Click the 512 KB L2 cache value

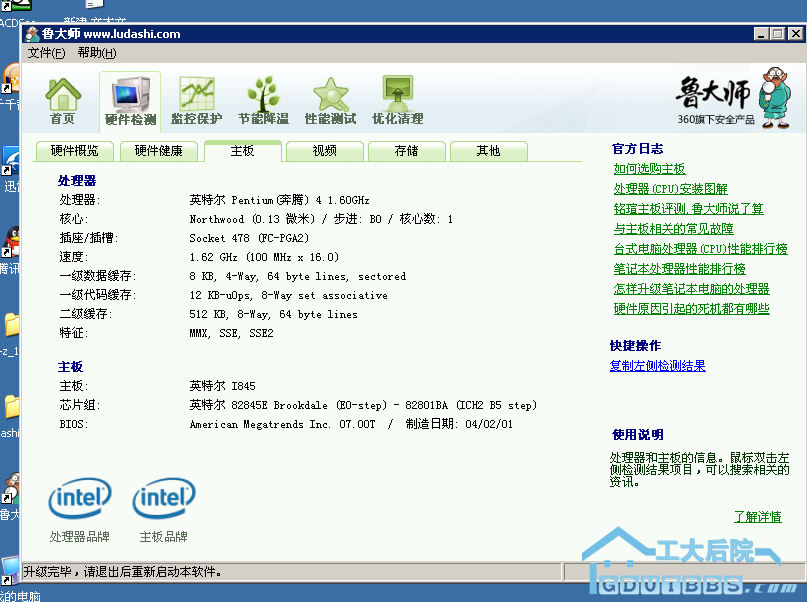tap(273, 314)
